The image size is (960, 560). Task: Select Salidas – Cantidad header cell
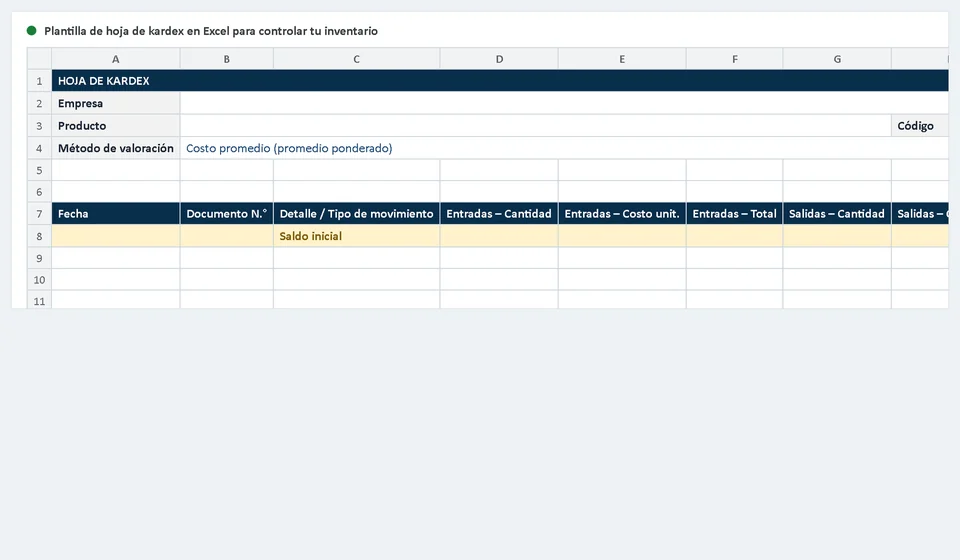pyautogui.click(x=837, y=214)
